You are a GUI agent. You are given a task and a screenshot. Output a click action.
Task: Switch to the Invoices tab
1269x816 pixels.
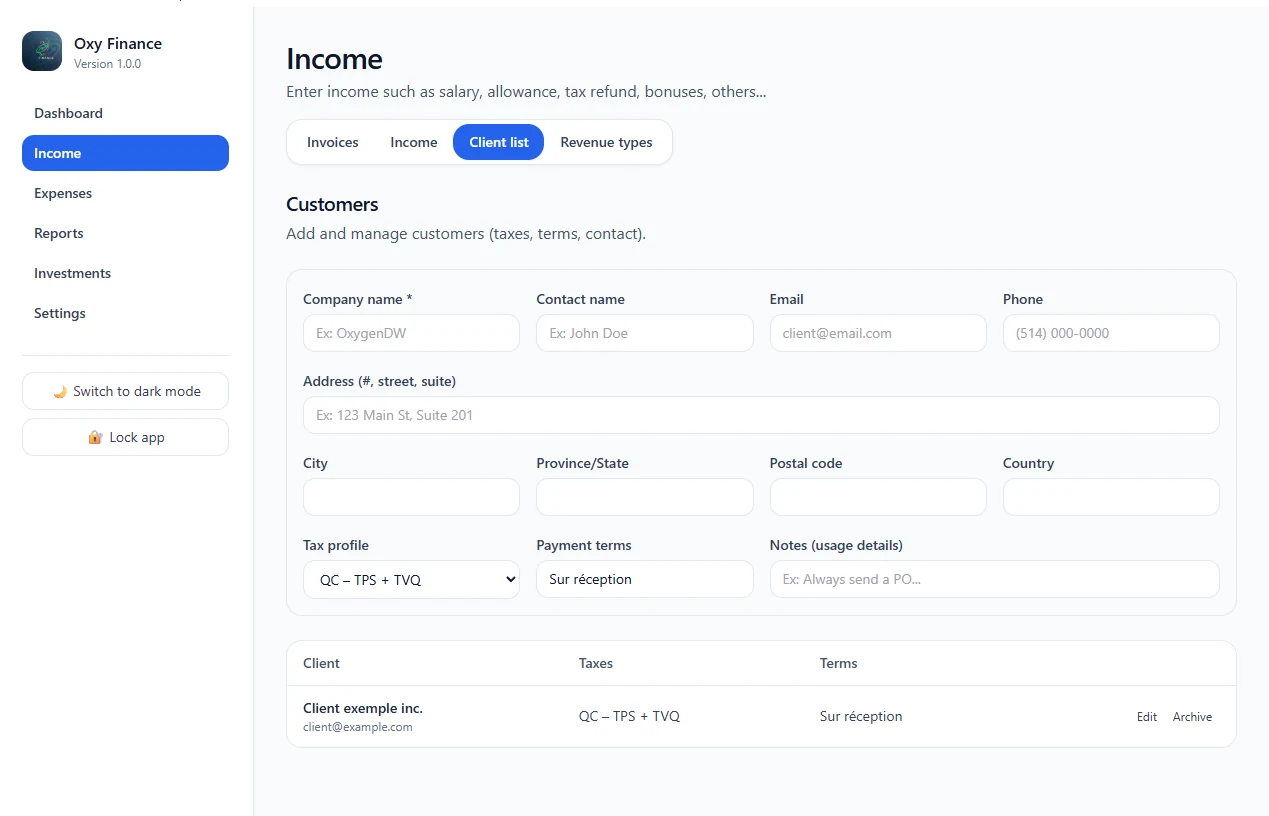pyautogui.click(x=332, y=142)
